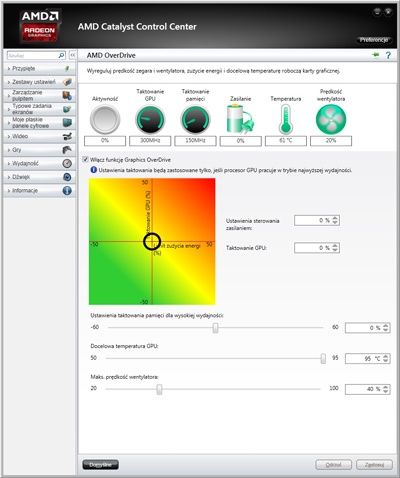Click the Gry gamepad icon
Image resolution: width=400 pixels, height=478 pixels.
(67, 150)
